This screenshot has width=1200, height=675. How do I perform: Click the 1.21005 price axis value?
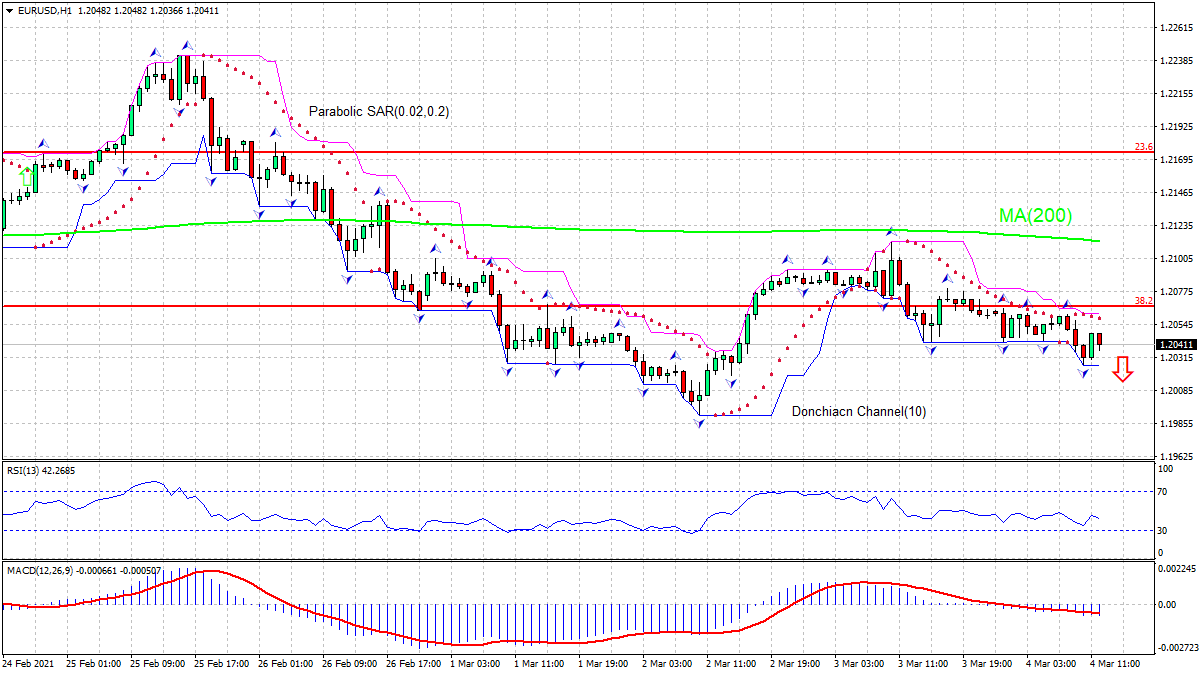tap(1175, 259)
